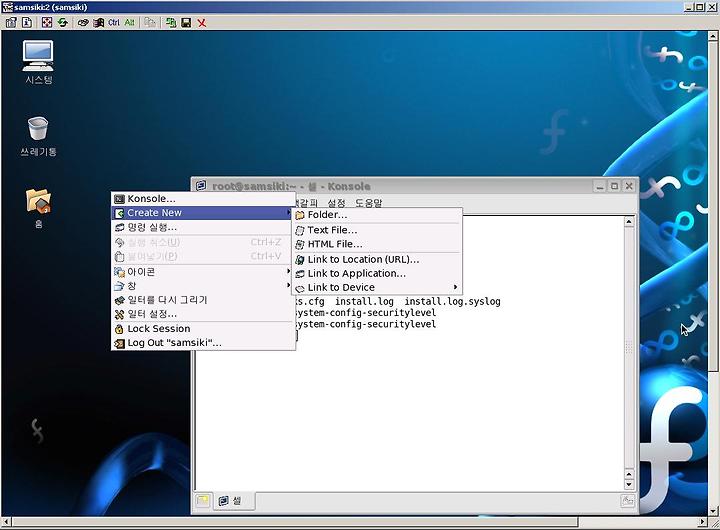This screenshot has height=530, width=720.
Task: Open 설정 menu in Konsole
Action: (x=337, y=203)
